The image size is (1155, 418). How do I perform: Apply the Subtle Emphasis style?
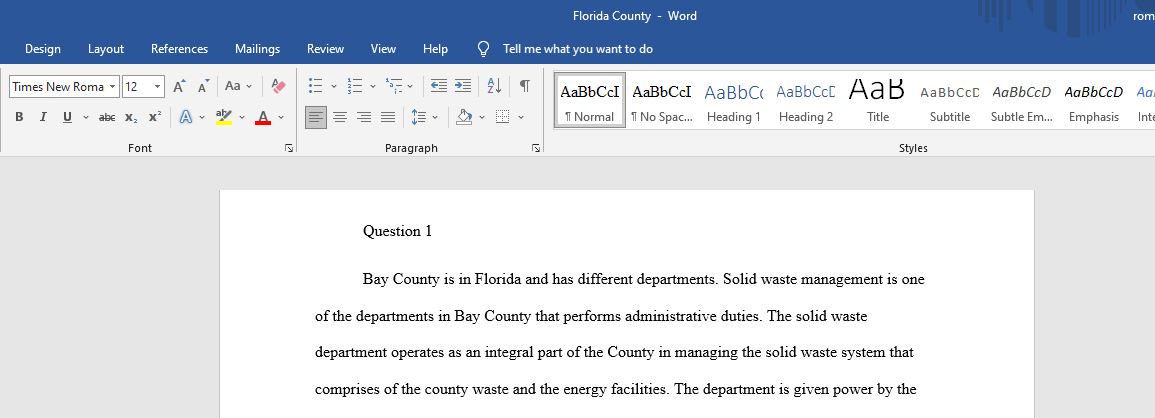coord(1022,100)
